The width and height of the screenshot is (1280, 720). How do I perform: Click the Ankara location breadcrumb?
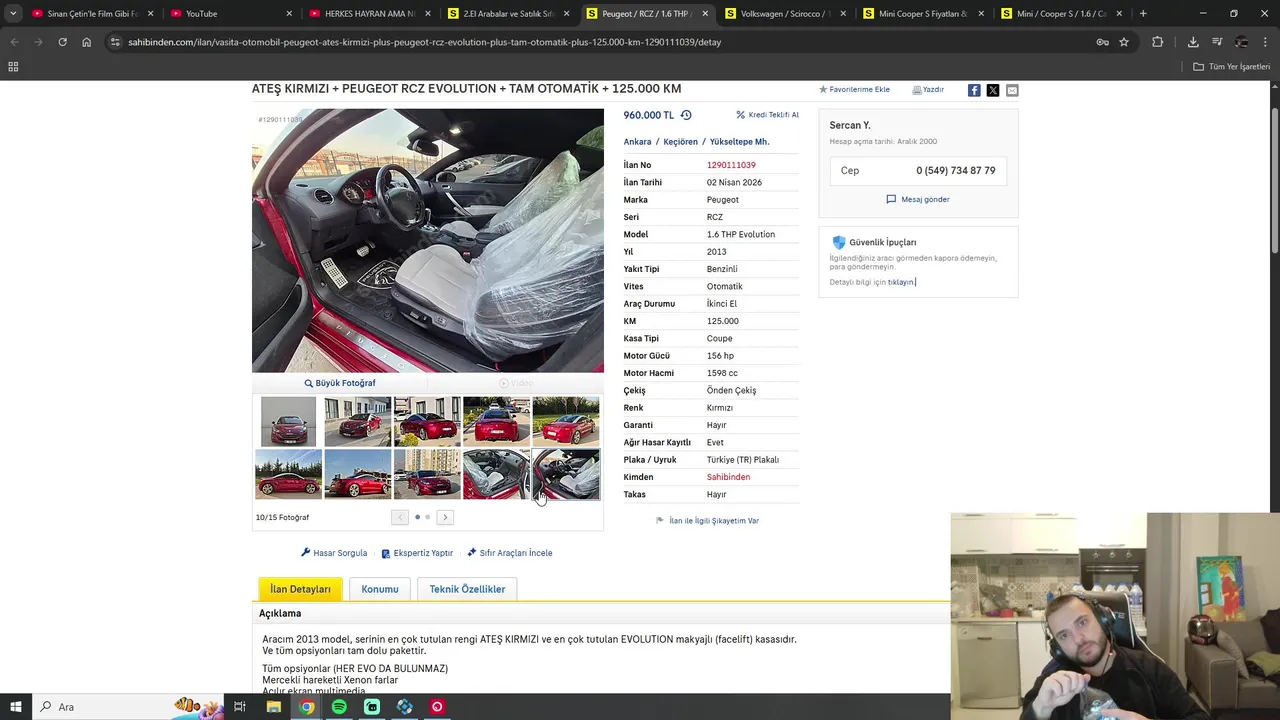coord(637,142)
